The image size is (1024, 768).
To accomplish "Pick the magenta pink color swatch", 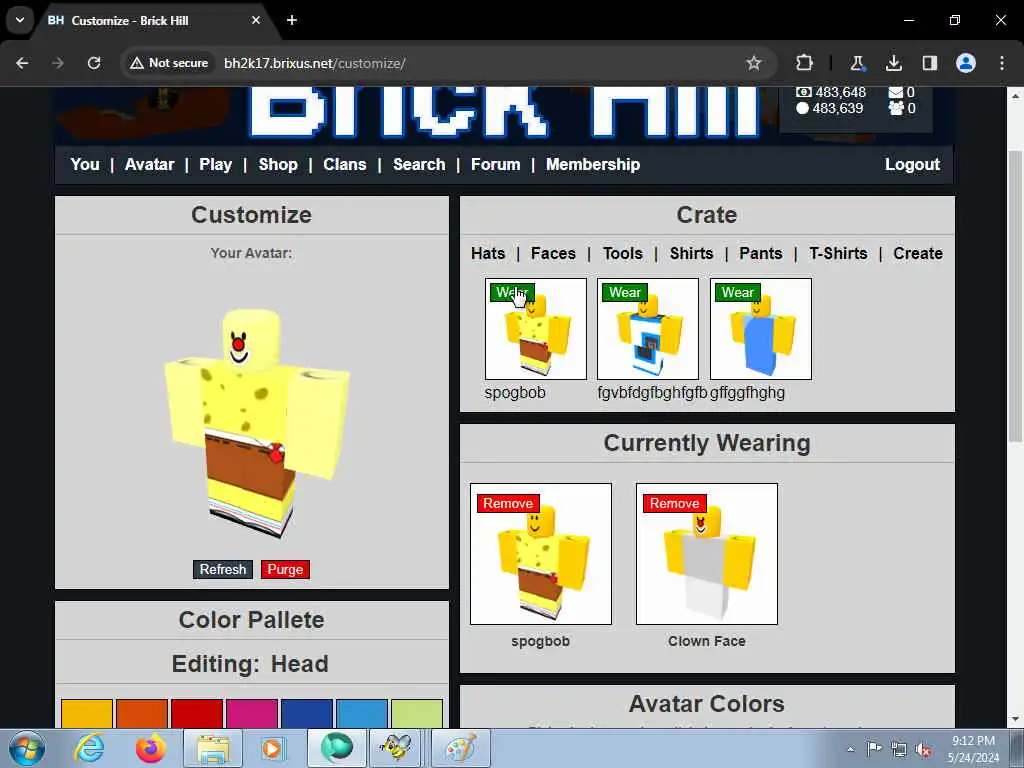I will 252,713.
